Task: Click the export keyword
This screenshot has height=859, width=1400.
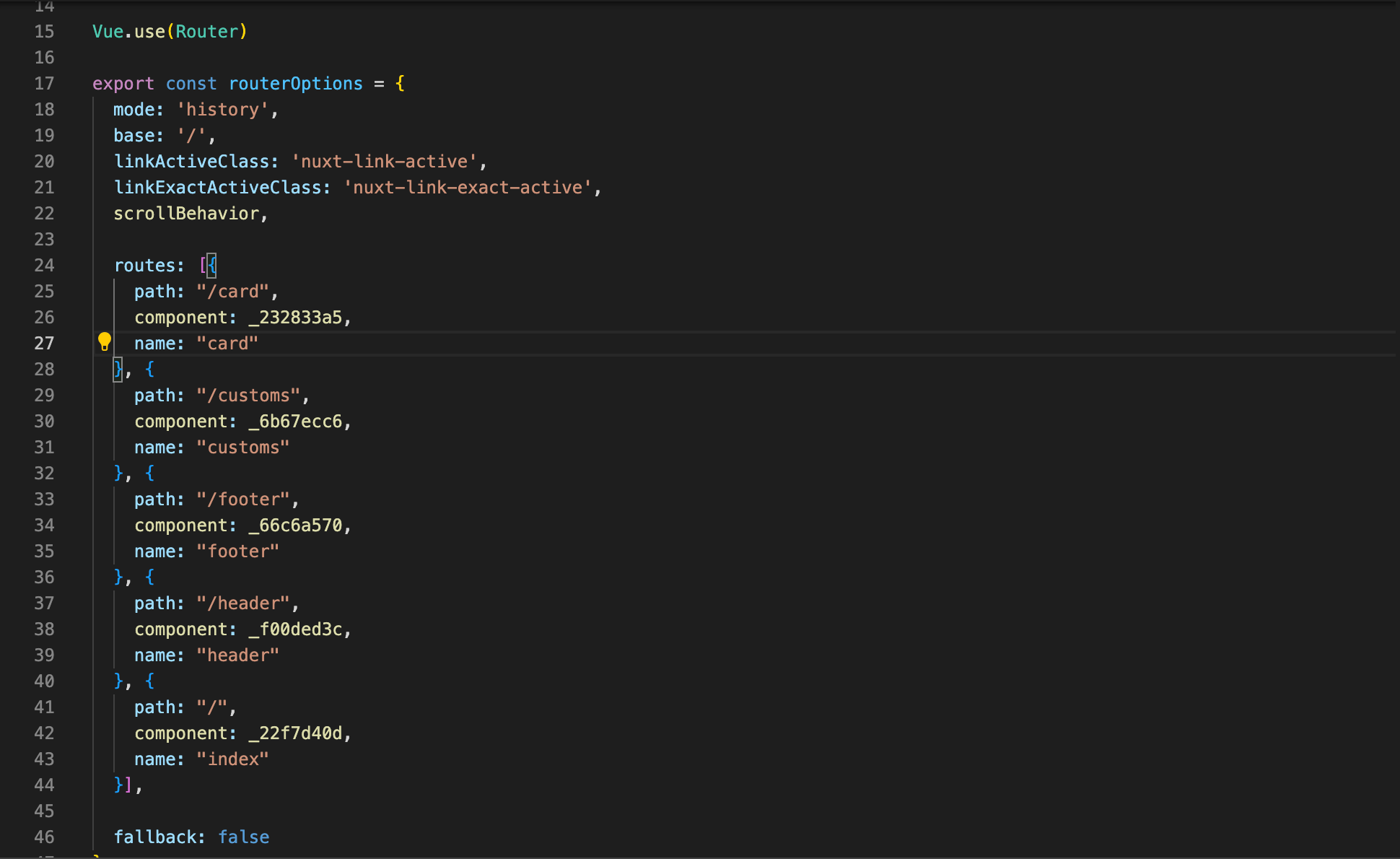Action: pyautogui.click(x=123, y=84)
